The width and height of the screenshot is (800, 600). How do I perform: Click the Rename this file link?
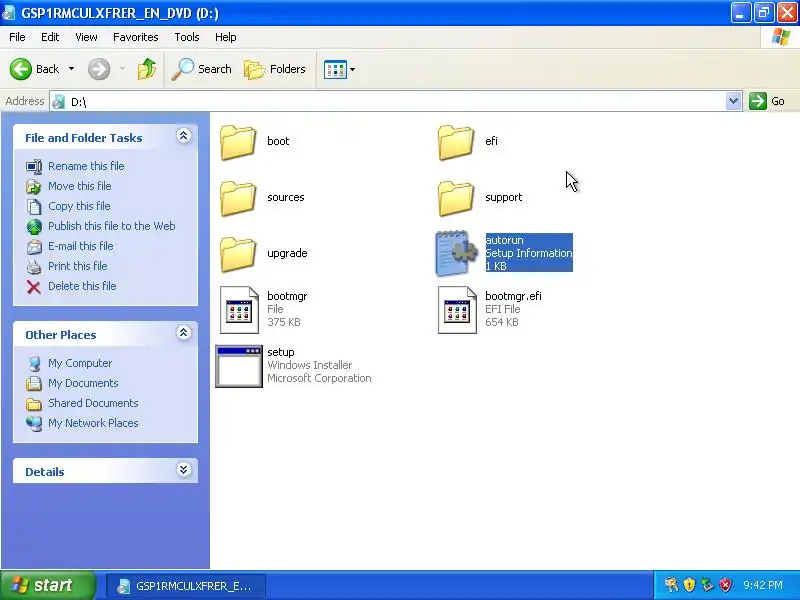(86, 166)
